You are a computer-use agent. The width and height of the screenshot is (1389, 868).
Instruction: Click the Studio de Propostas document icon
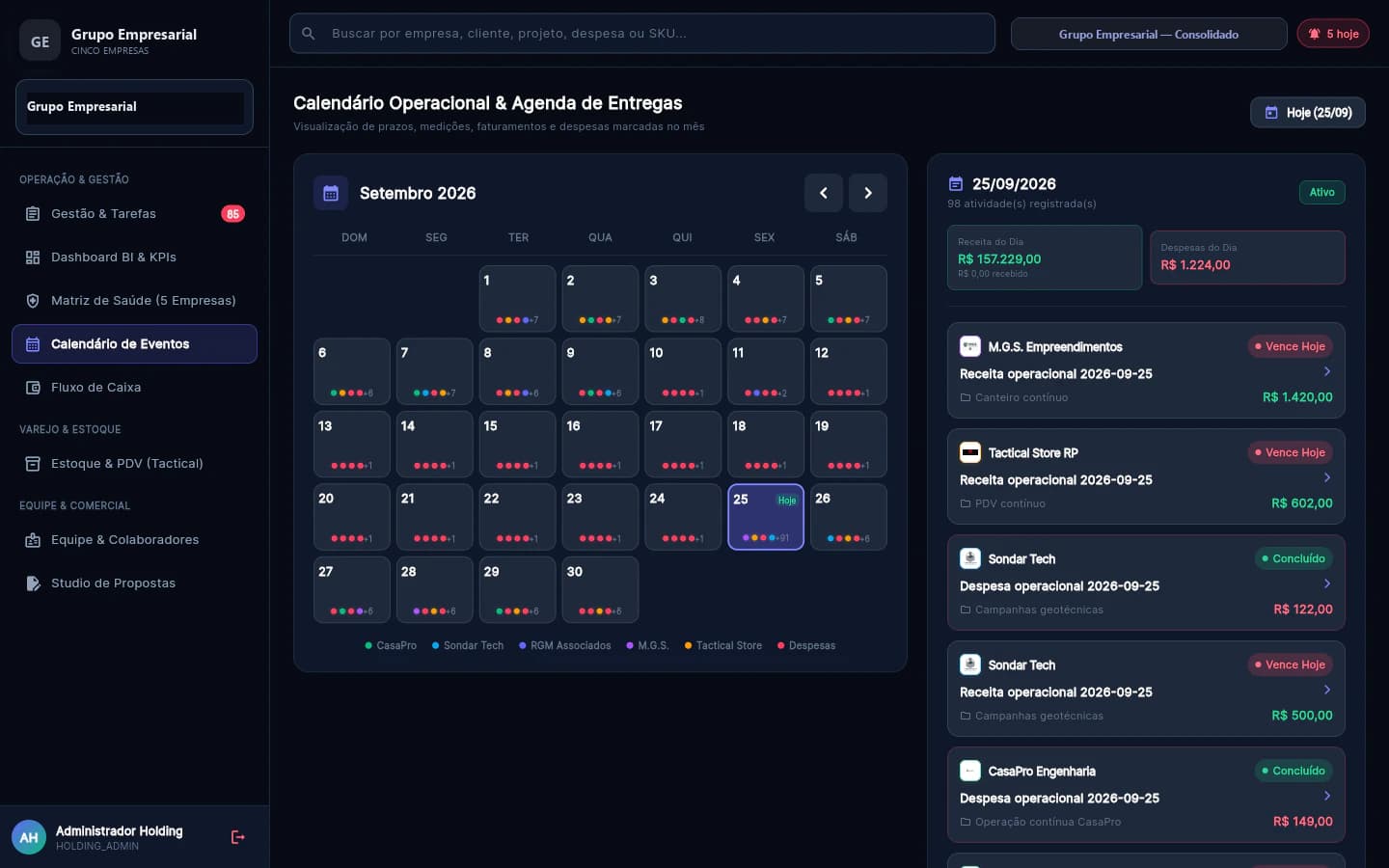pos(33,583)
